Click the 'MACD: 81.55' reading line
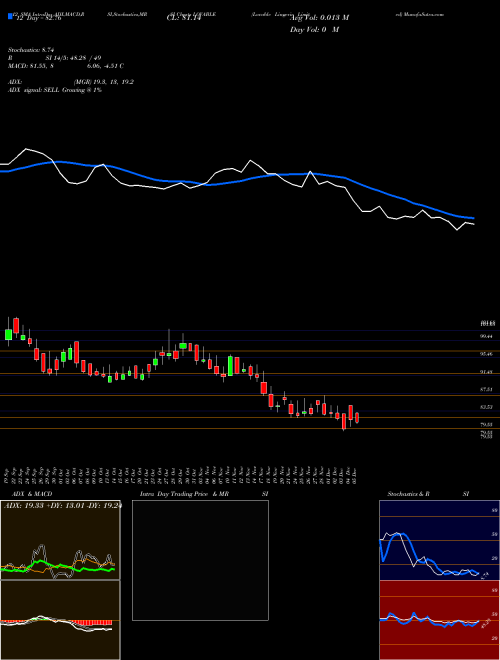 point(66,66)
